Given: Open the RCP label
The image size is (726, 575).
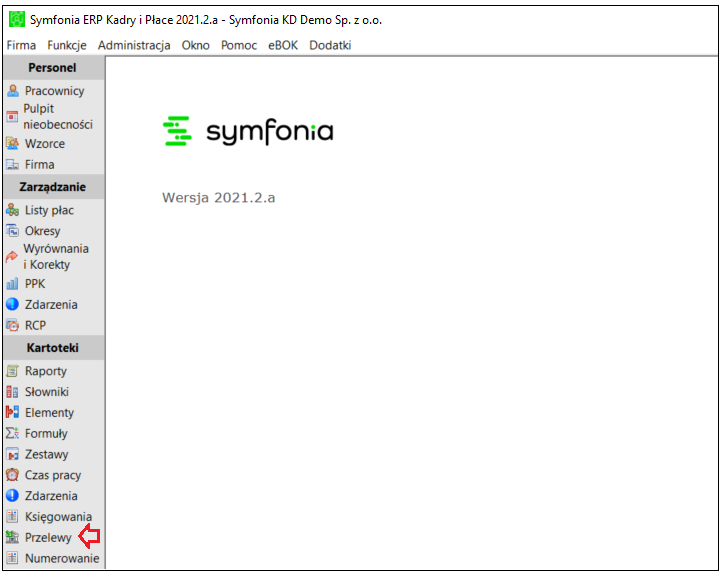Looking at the screenshot, I should click(x=35, y=325).
